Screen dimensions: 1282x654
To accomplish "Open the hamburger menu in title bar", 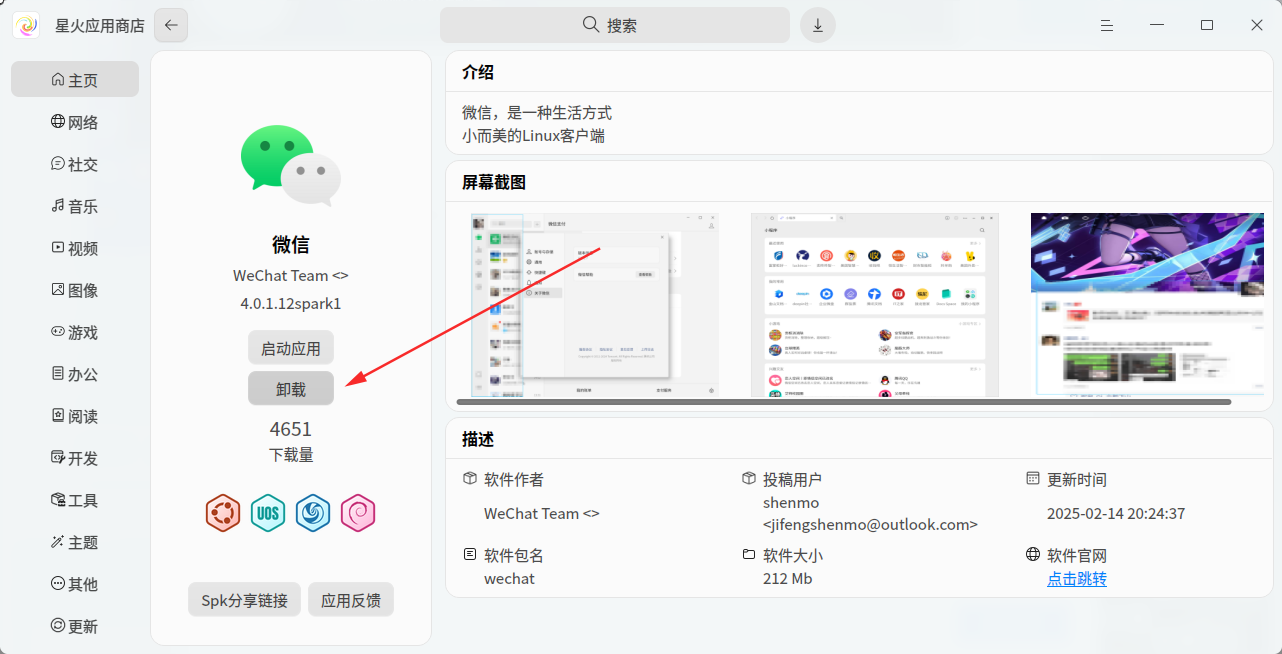I will (x=1107, y=25).
